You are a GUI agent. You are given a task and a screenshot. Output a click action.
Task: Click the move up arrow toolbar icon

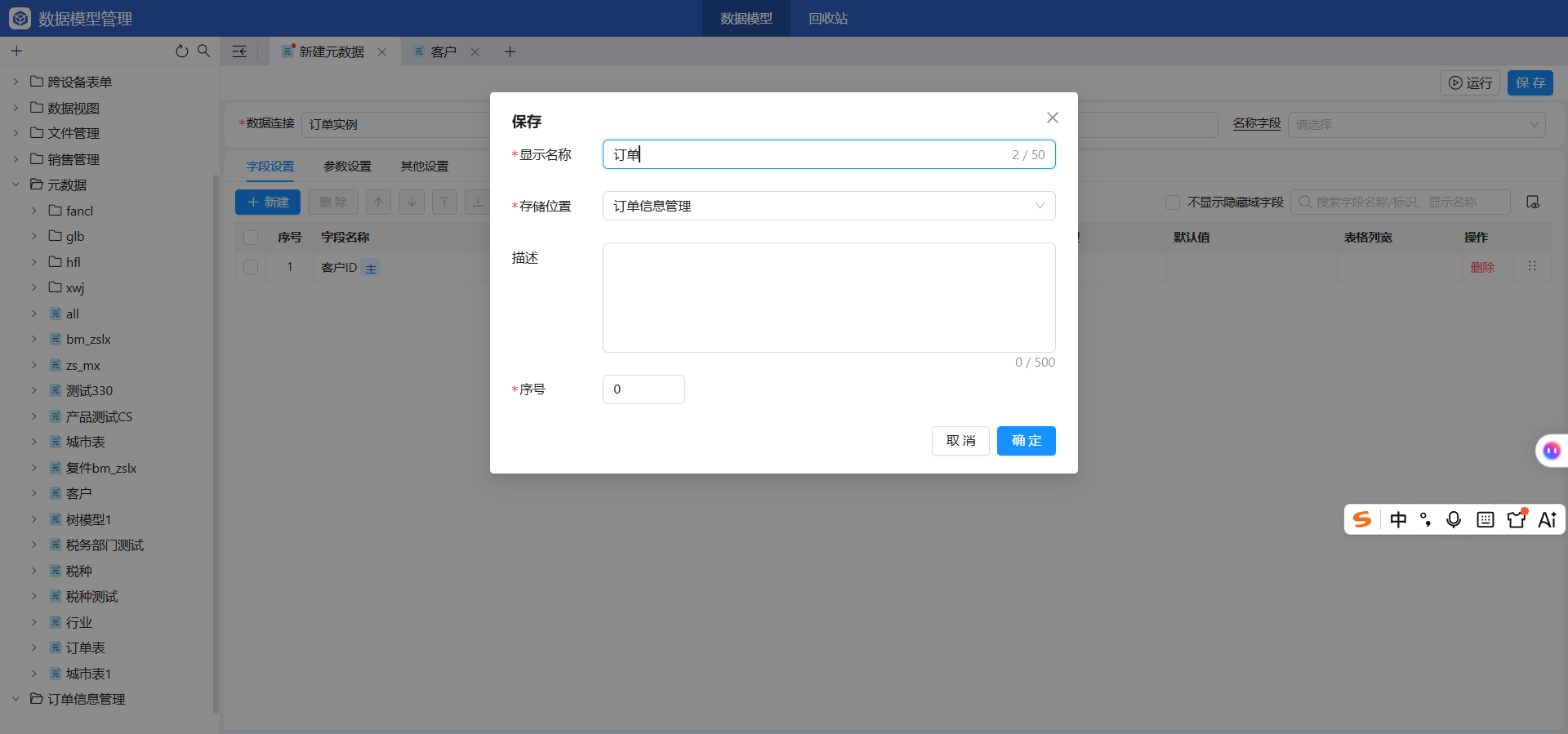tap(378, 202)
